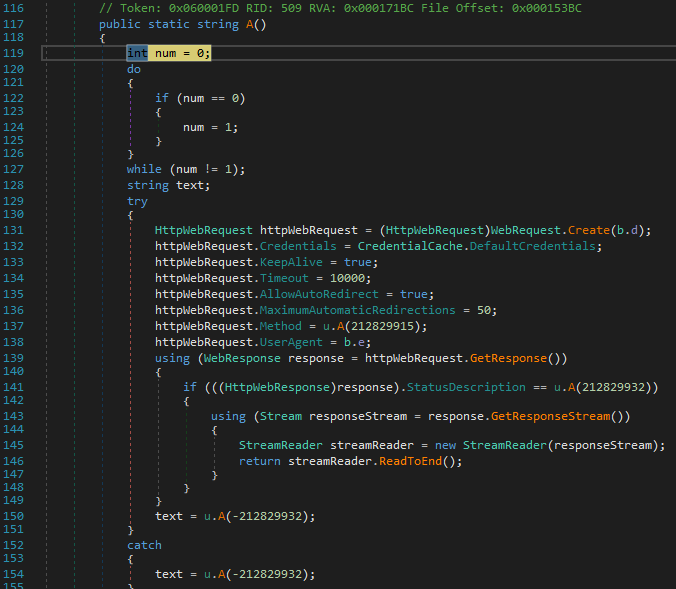This screenshot has width=676, height=589.
Task: Click the Timeout property on httpWebRequest
Action: 284,278
